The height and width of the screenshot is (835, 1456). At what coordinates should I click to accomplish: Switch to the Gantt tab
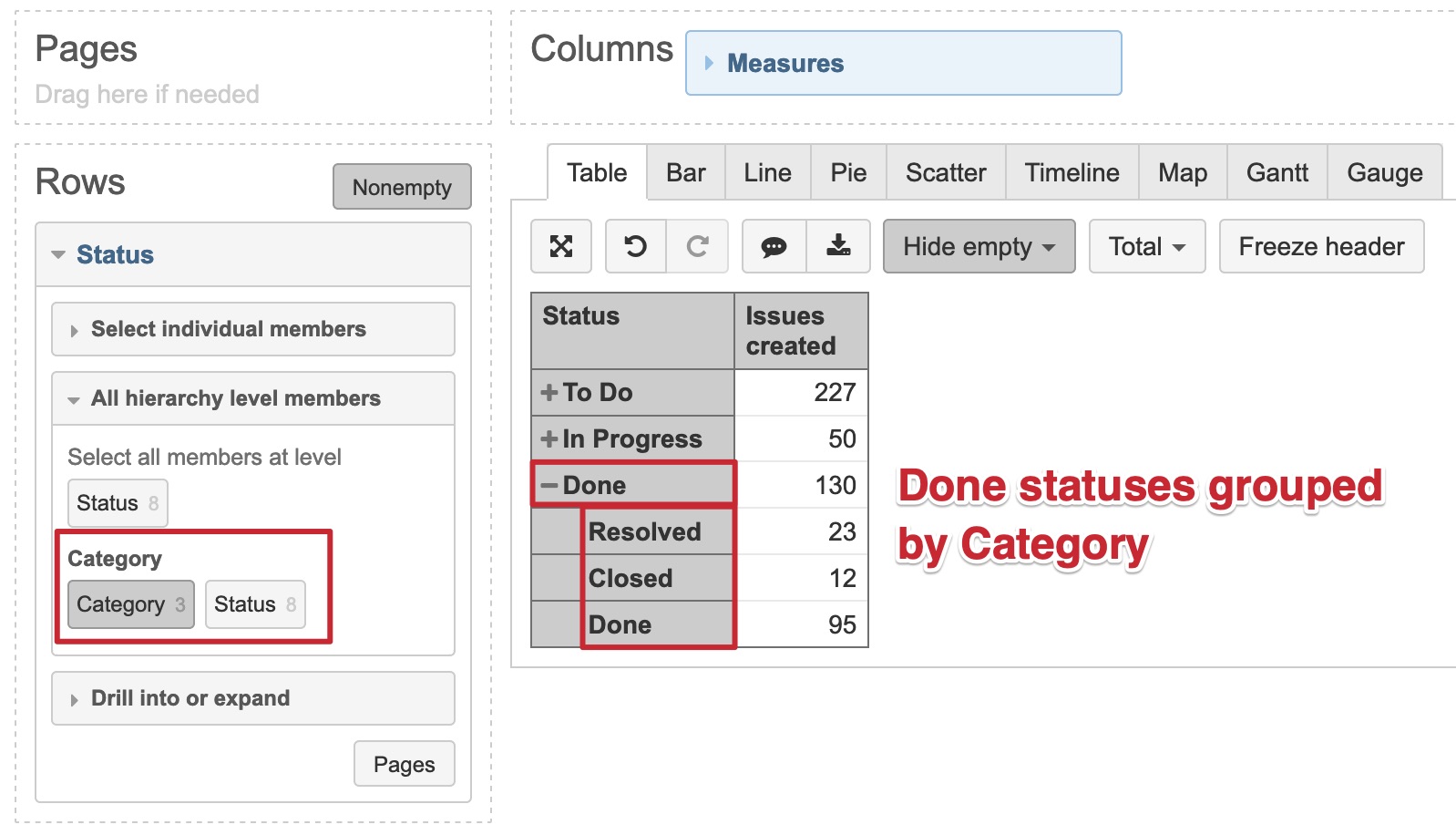[1277, 172]
